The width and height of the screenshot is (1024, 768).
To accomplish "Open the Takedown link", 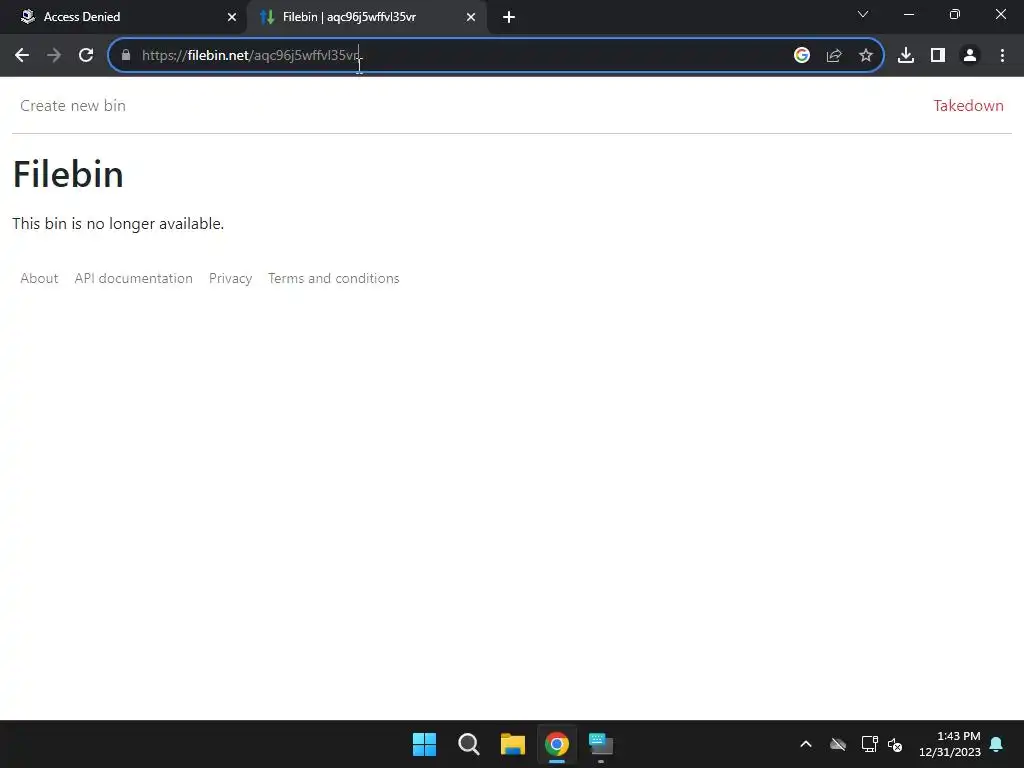I will [x=968, y=106].
